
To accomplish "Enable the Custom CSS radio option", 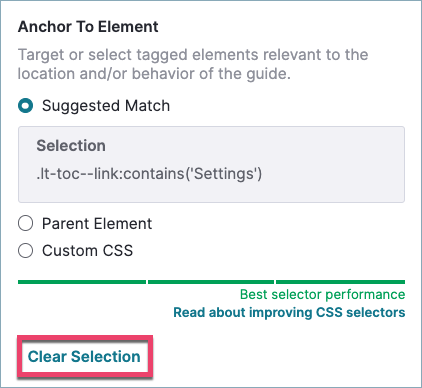I will pyautogui.click(x=25, y=251).
